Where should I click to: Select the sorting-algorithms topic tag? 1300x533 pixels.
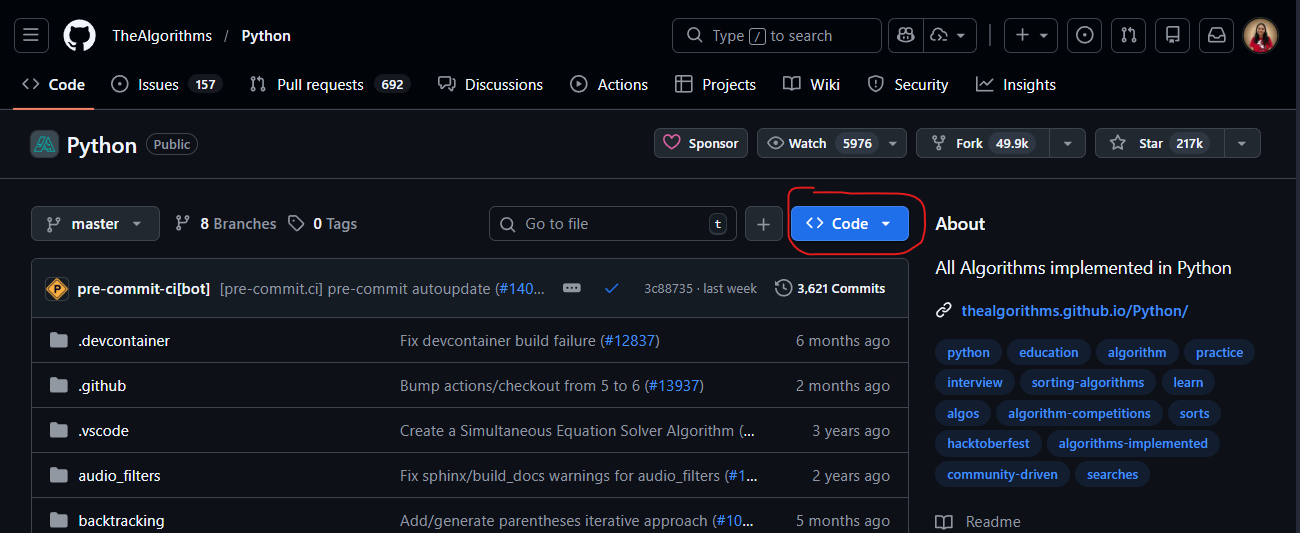[x=1087, y=382]
